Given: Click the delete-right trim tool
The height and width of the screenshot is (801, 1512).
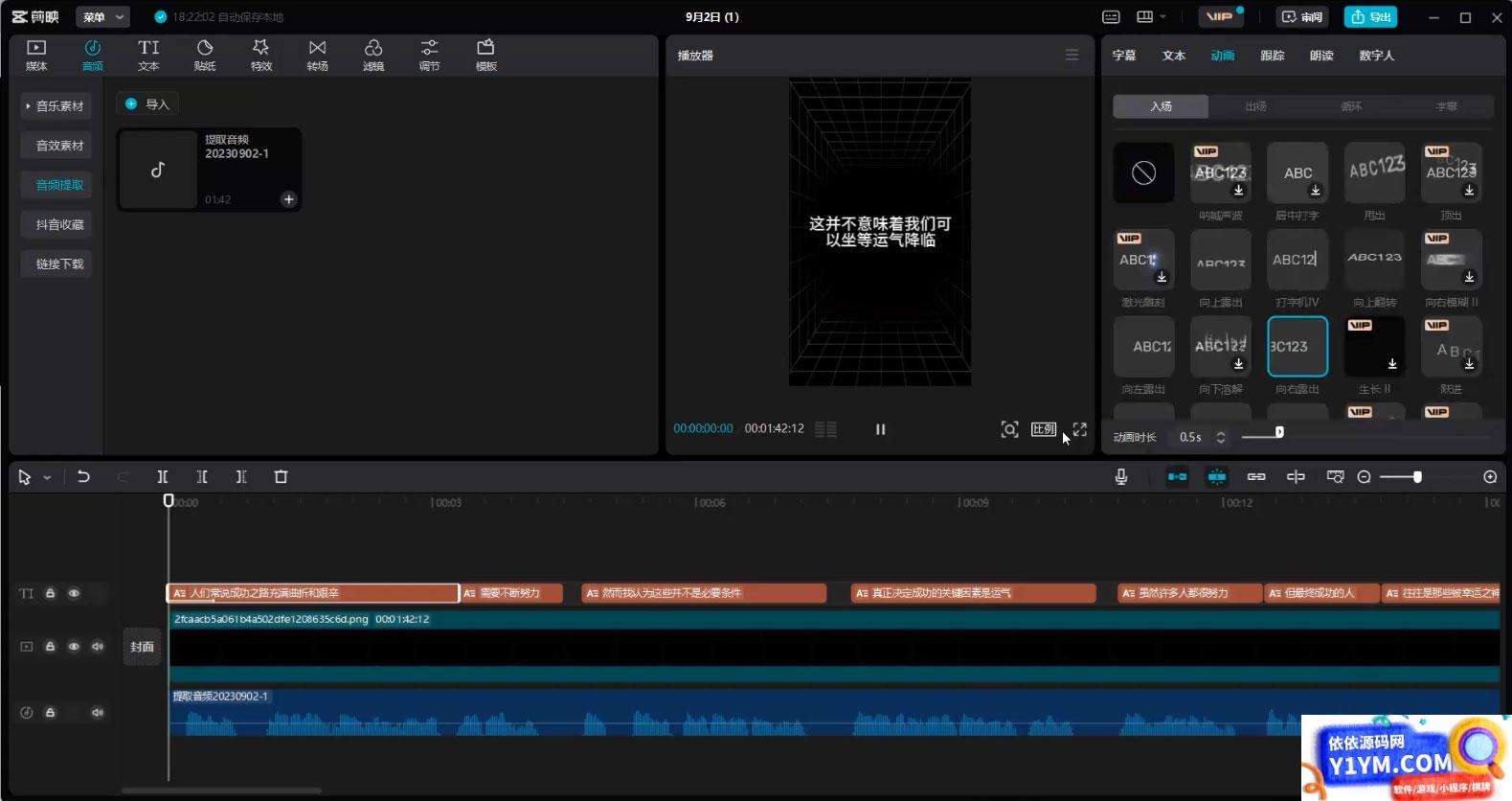Looking at the screenshot, I should (241, 476).
